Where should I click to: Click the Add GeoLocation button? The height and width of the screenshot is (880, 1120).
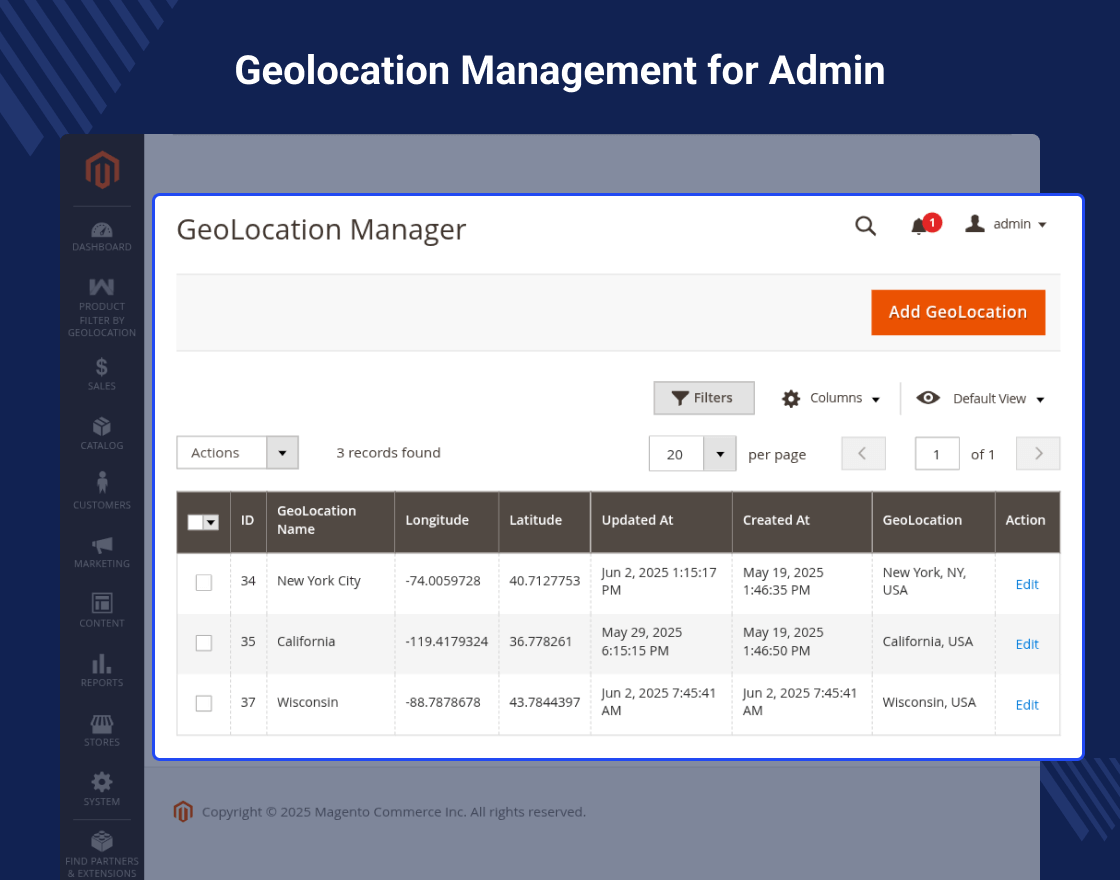958,312
